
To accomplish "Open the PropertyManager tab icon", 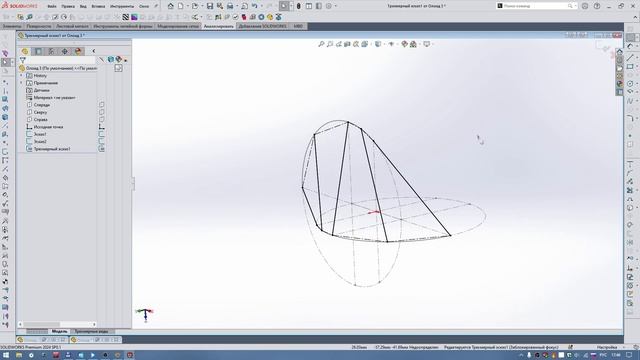I will pyautogui.click(x=38, y=51).
